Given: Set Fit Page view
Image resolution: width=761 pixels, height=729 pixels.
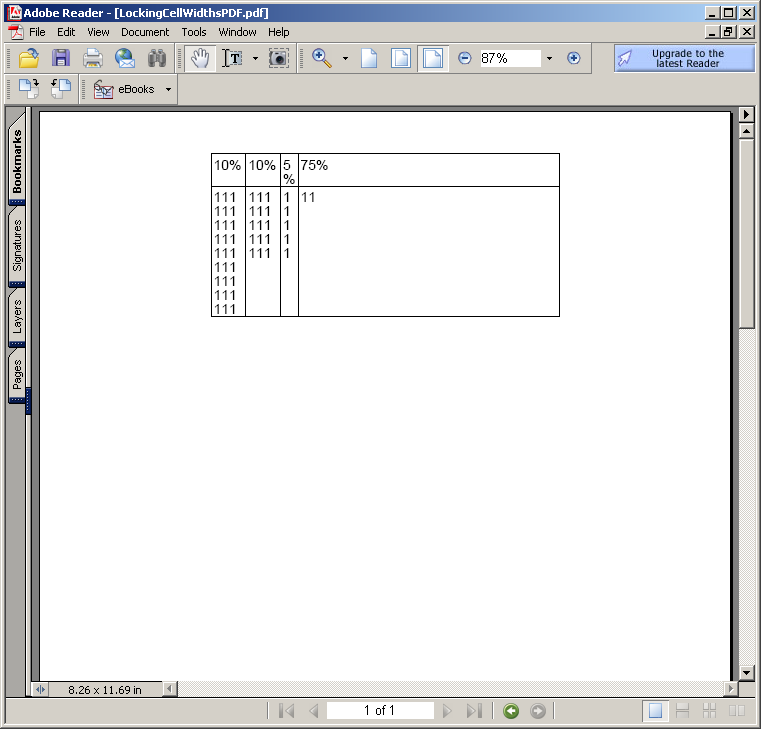Looking at the screenshot, I should tap(401, 58).
